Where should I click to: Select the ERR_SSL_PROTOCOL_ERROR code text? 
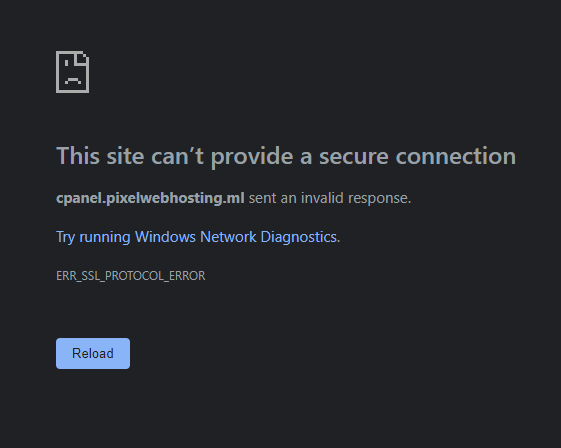131,276
